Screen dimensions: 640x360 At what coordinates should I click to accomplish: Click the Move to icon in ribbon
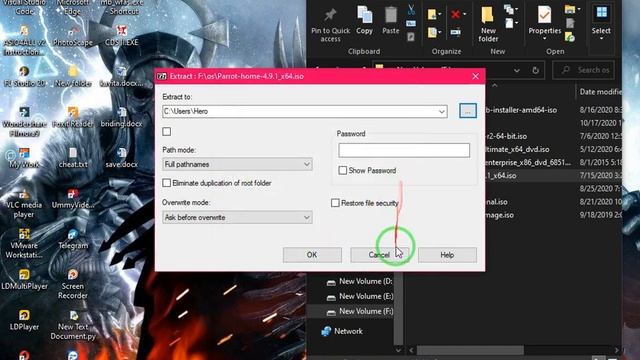click(432, 15)
